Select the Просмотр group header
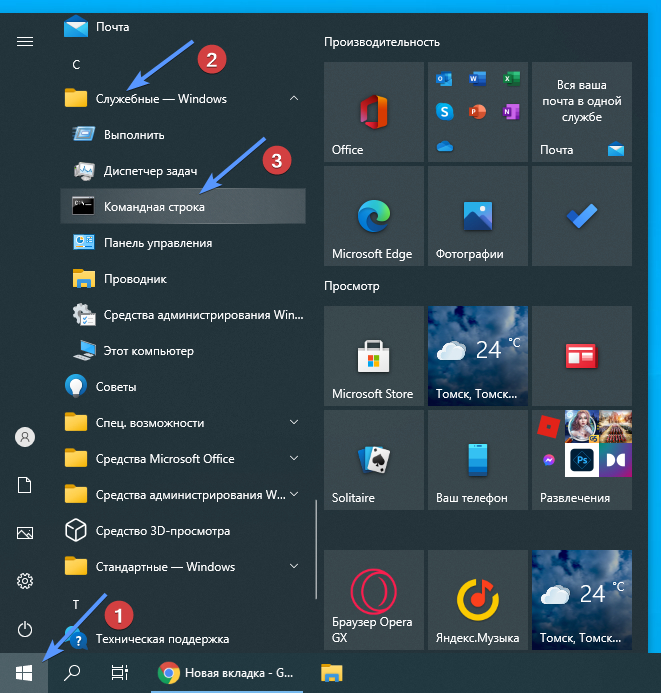 [x=352, y=286]
